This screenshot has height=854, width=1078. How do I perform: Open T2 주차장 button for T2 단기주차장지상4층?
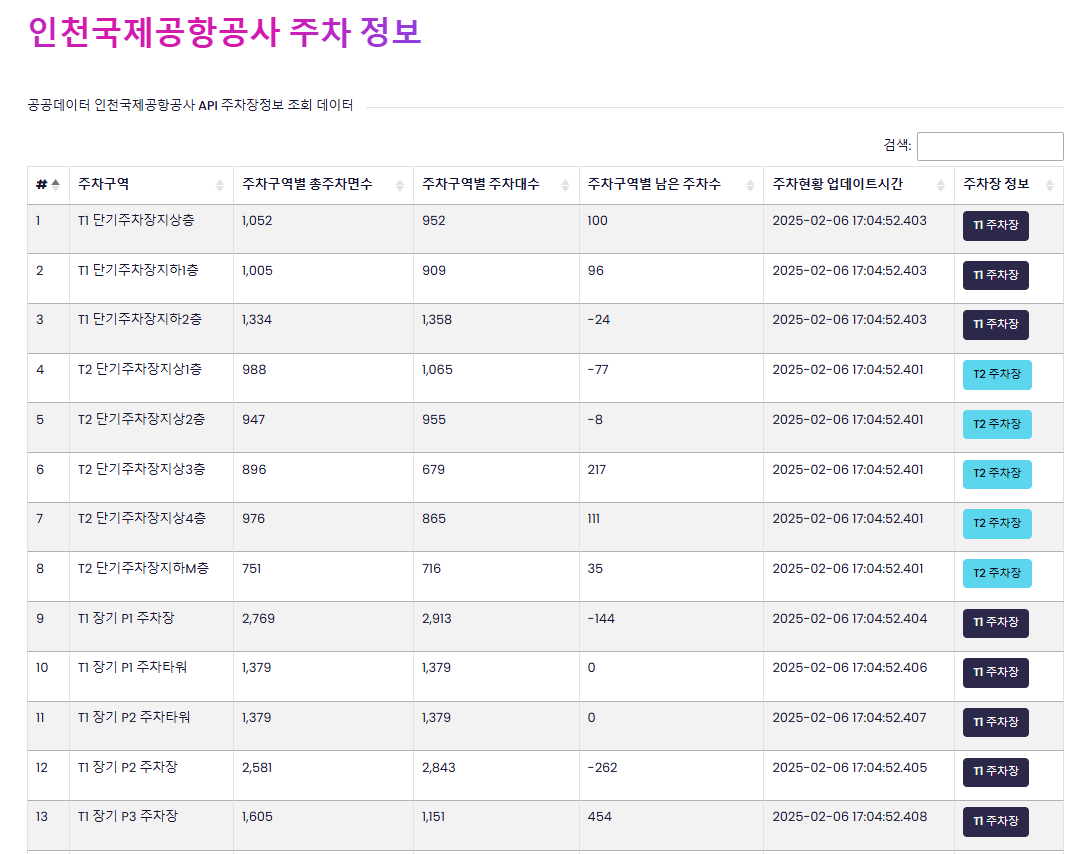997,523
